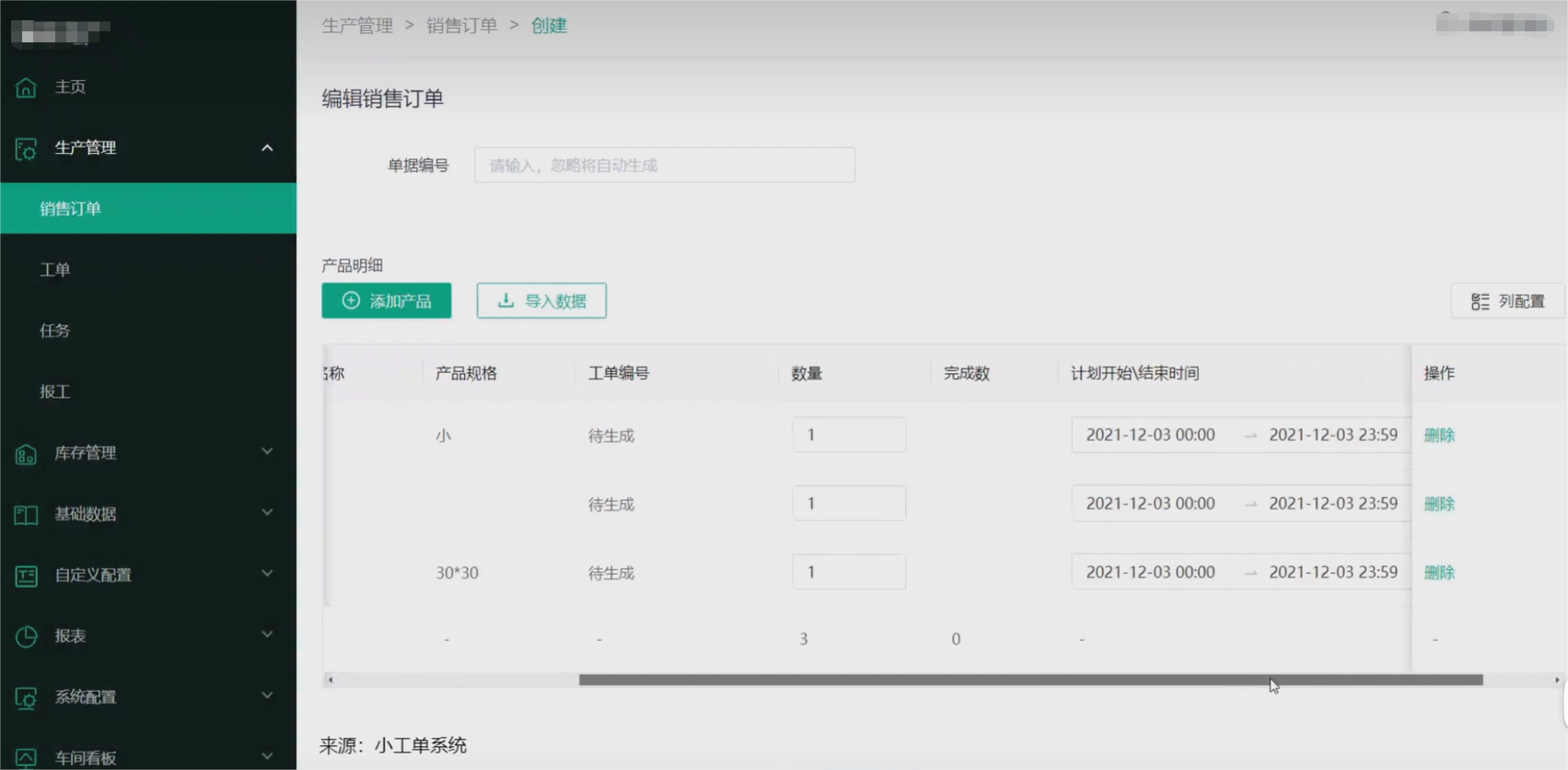
Task: Expand the 报表 menu chevron
Action: click(267, 635)
